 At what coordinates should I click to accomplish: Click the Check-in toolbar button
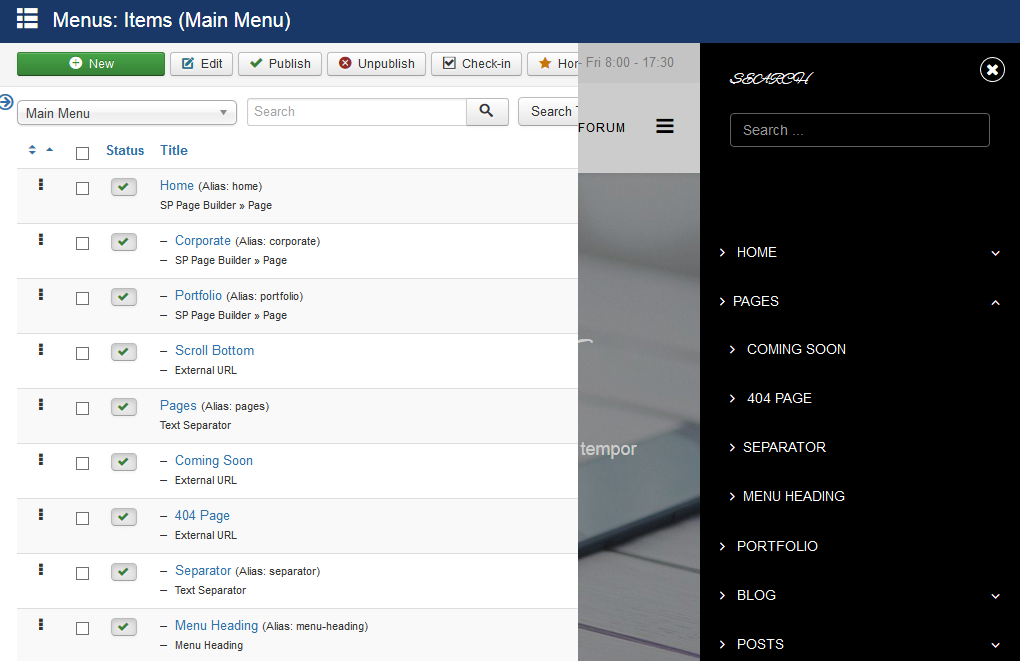(476, 64)
